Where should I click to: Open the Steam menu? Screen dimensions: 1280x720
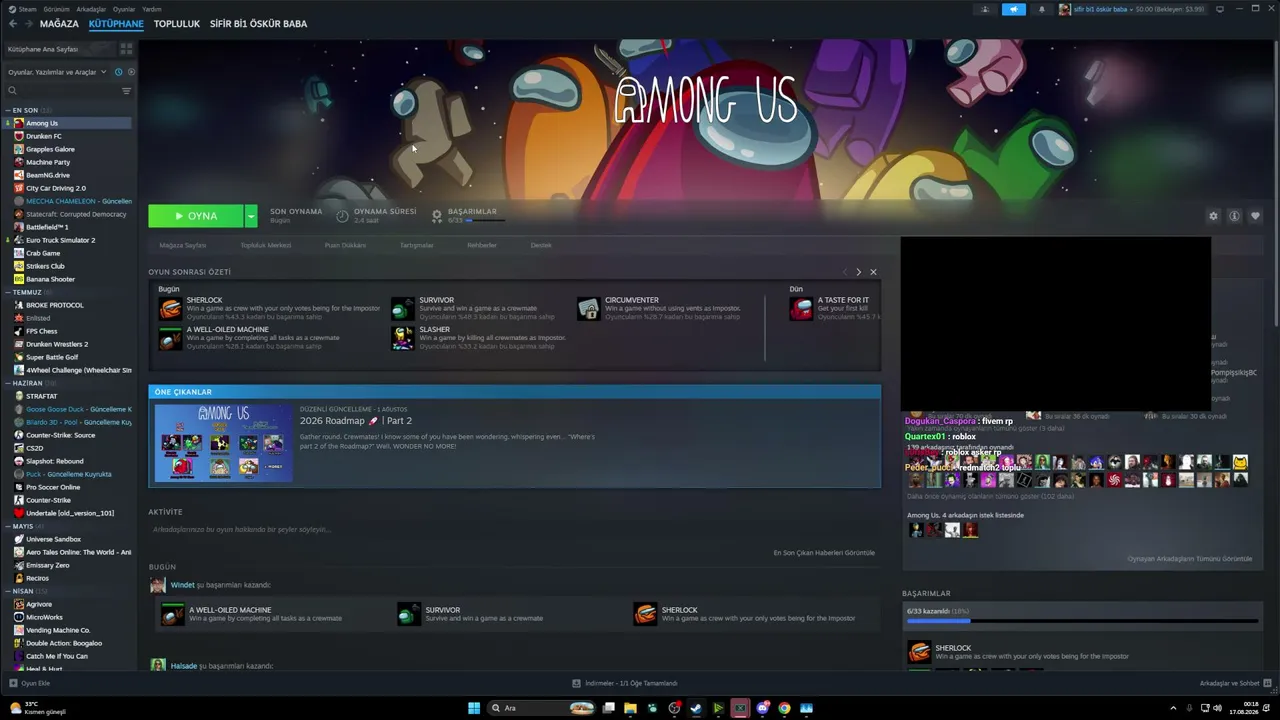coord(22,9)
